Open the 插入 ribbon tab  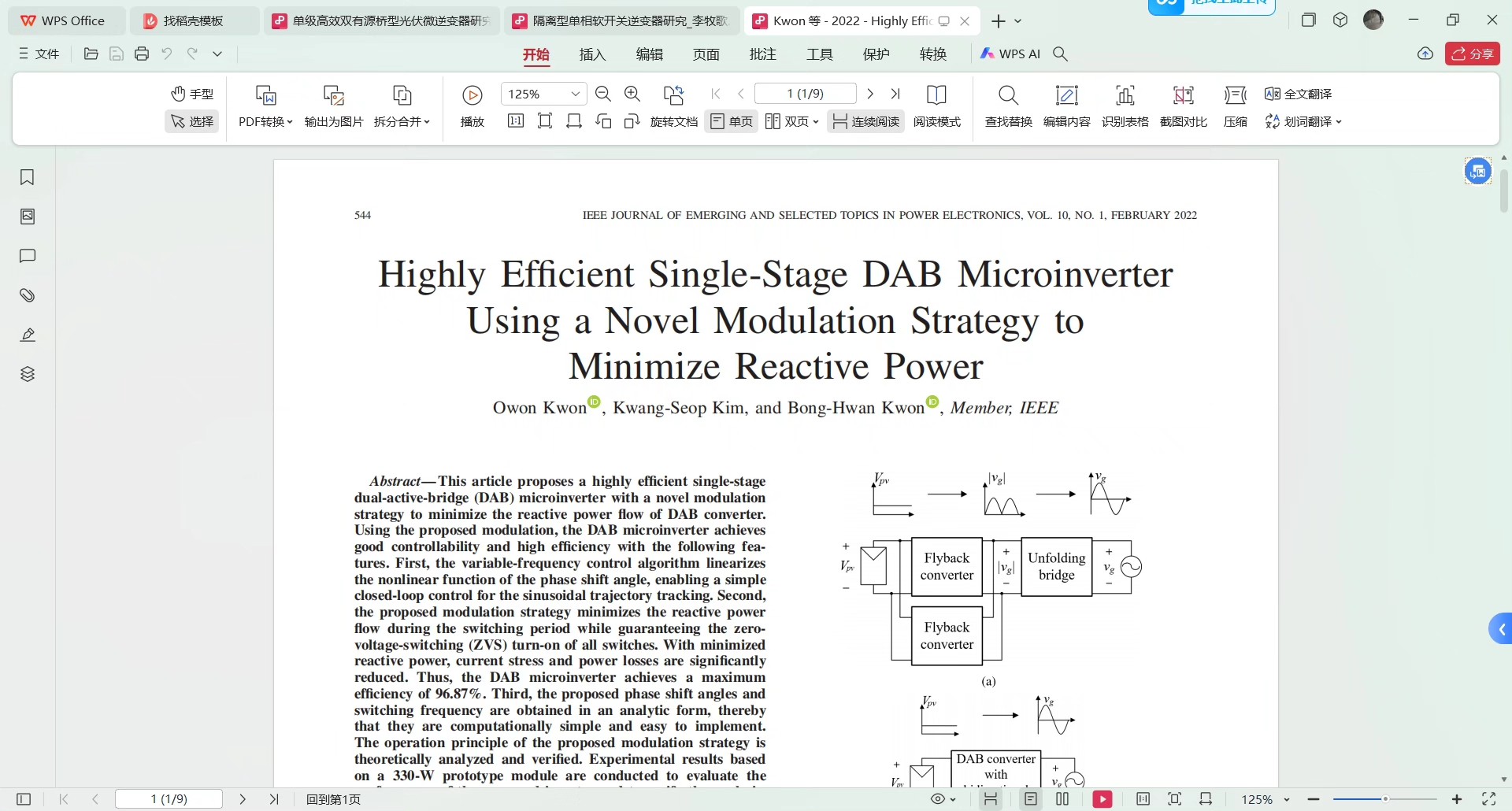pyautogui.click(x=592, y=54)
